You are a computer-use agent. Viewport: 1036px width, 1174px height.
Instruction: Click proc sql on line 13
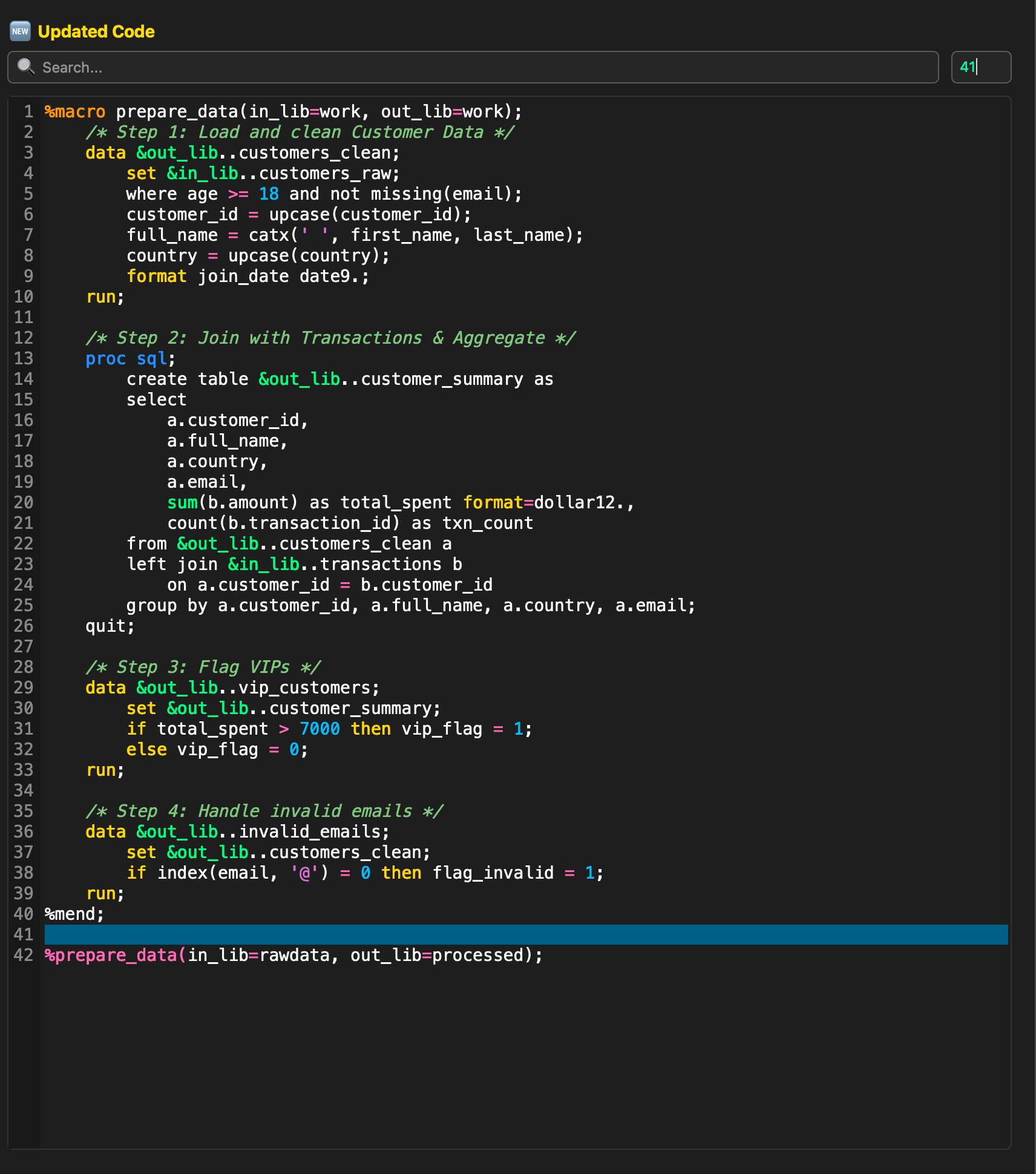(x=127, y=358)
